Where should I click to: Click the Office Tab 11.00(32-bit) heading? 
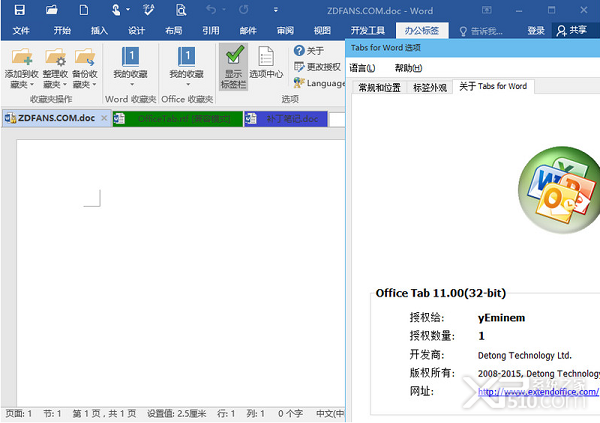click(441, 293)
